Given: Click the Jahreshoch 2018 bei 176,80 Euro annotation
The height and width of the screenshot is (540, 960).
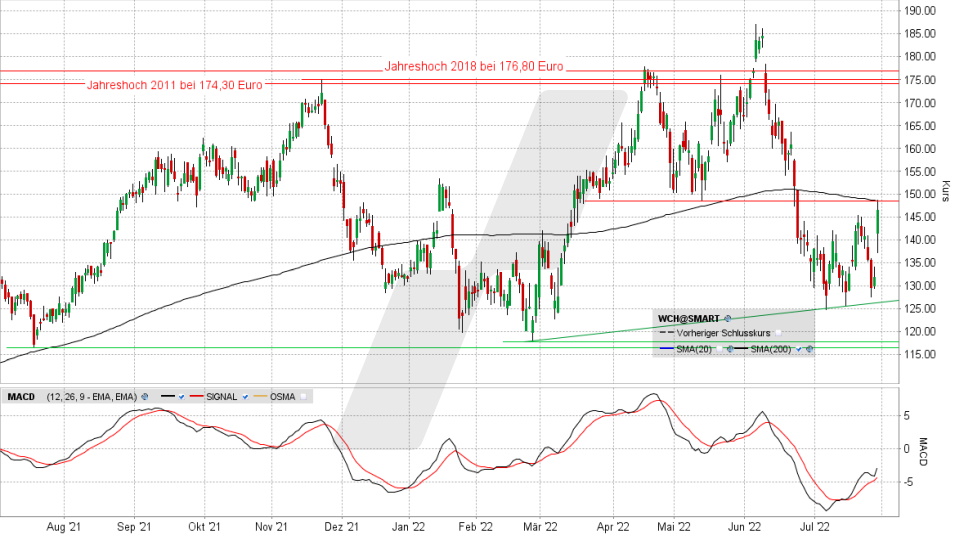Looking at the screenshot, I should pos(474,66).
